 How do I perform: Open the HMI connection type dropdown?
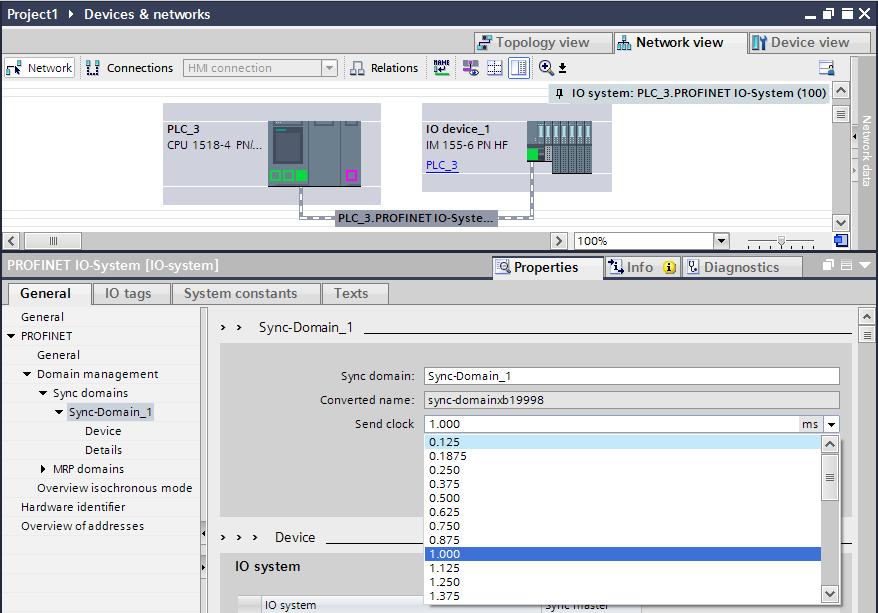pos(329,68)
